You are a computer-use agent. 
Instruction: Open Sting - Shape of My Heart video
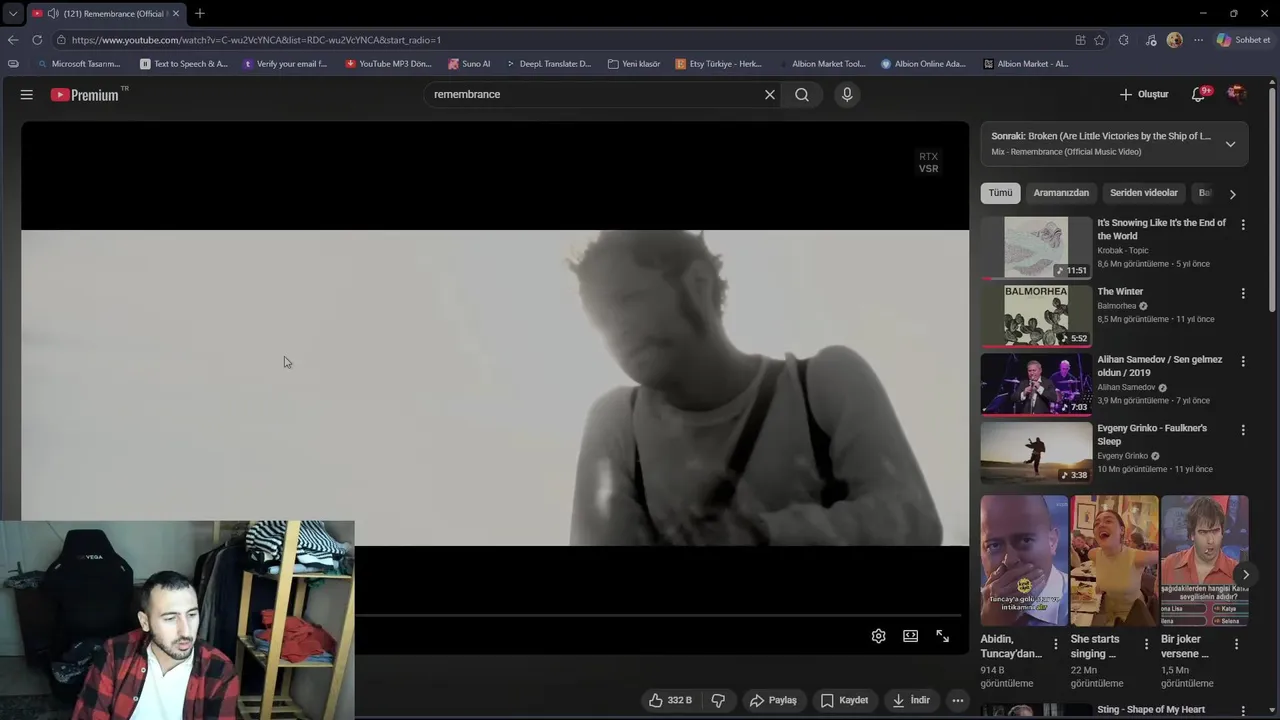1151,709
